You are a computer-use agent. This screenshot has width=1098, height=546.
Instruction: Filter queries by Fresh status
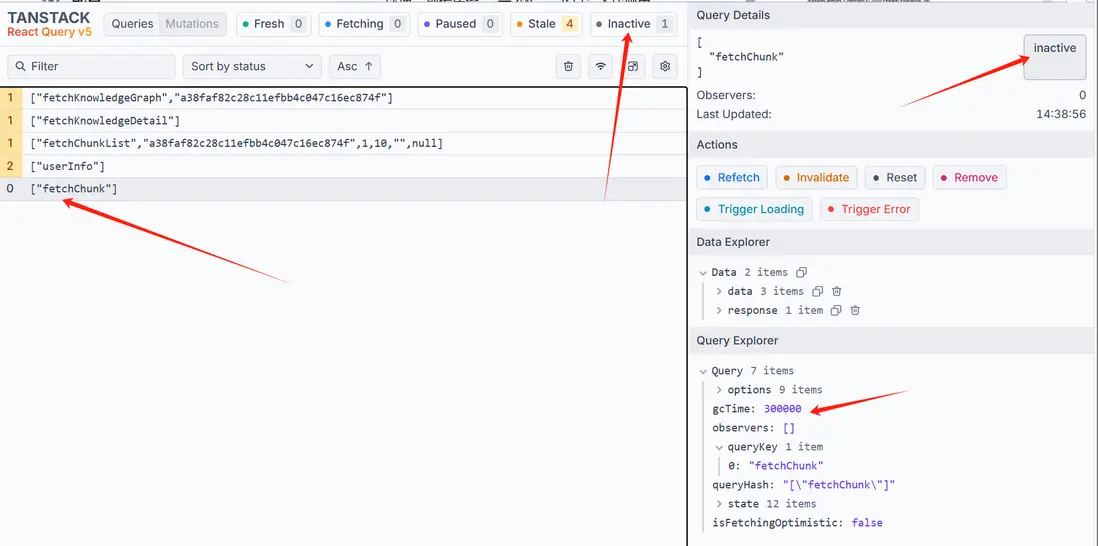(x=274, y=24)
